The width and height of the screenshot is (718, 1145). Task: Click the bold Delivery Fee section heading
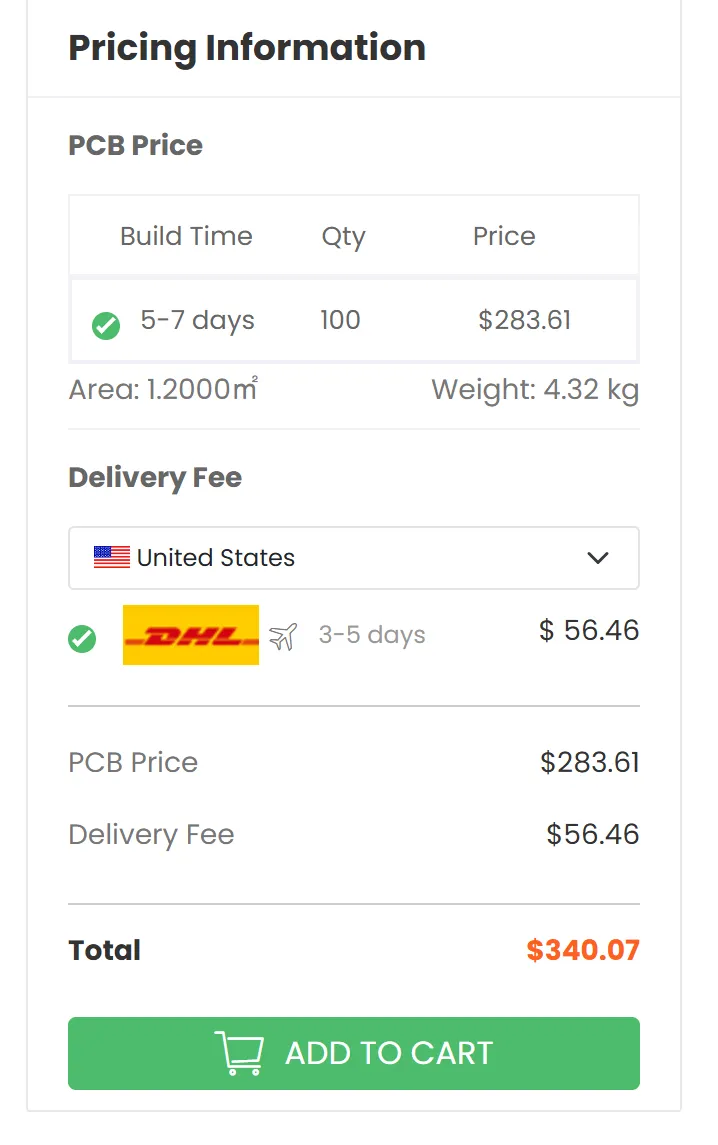click(155, 477)
